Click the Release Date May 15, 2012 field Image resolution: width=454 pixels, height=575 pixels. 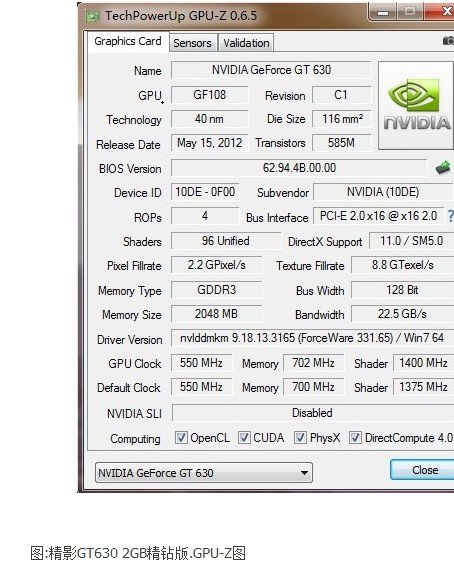point(209,143)
